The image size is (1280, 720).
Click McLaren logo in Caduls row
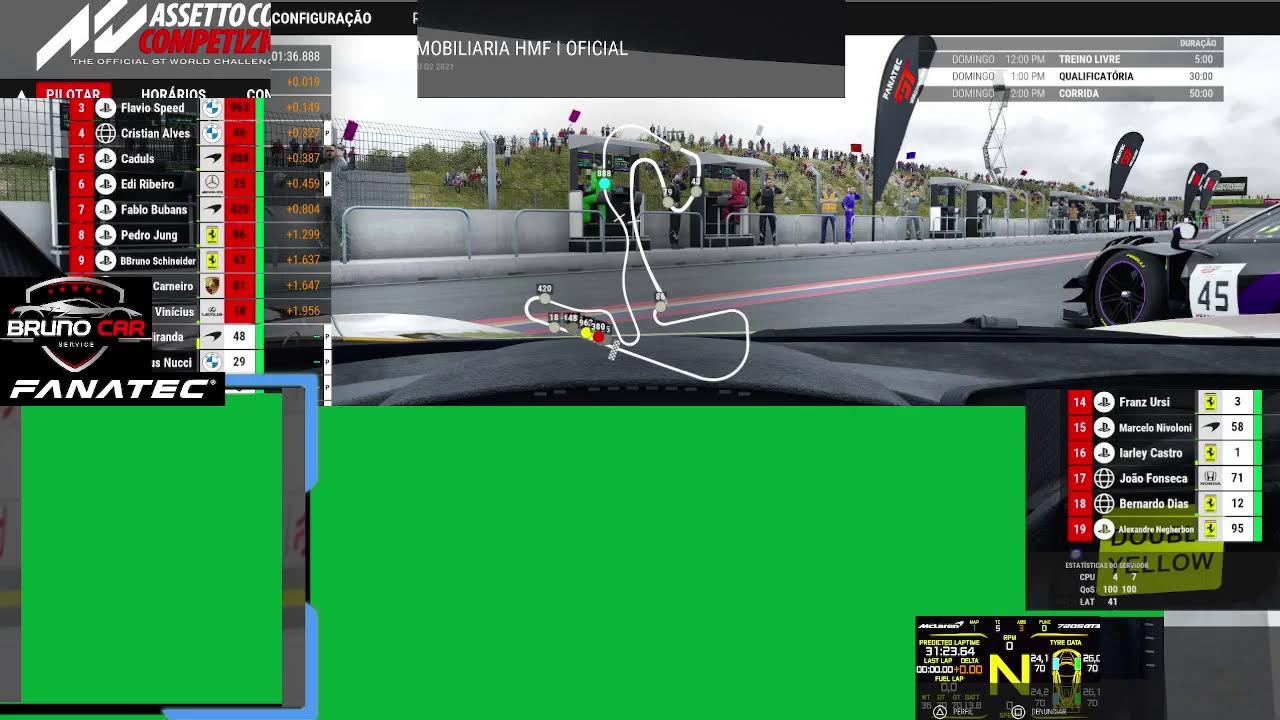coord(212,158)
